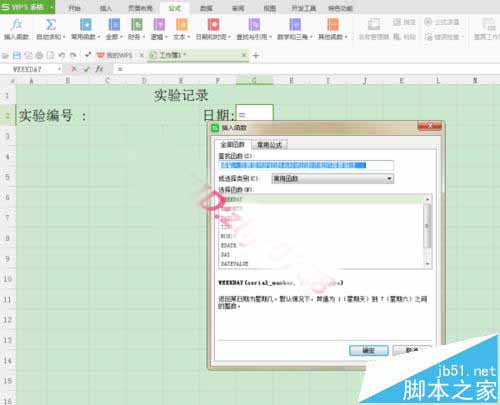This screenshot has height=405, width=500.
Task: Click the 插入函数 fx ribbon icon
Action: 16,25
